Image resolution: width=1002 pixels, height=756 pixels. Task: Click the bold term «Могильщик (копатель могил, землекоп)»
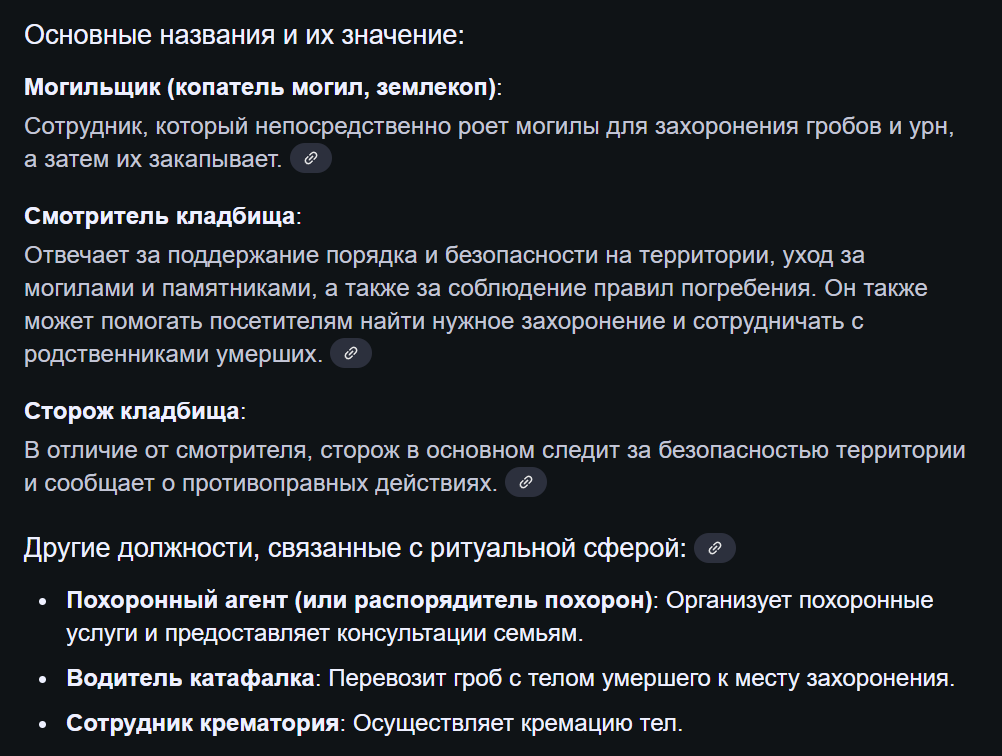click(260, 87)
